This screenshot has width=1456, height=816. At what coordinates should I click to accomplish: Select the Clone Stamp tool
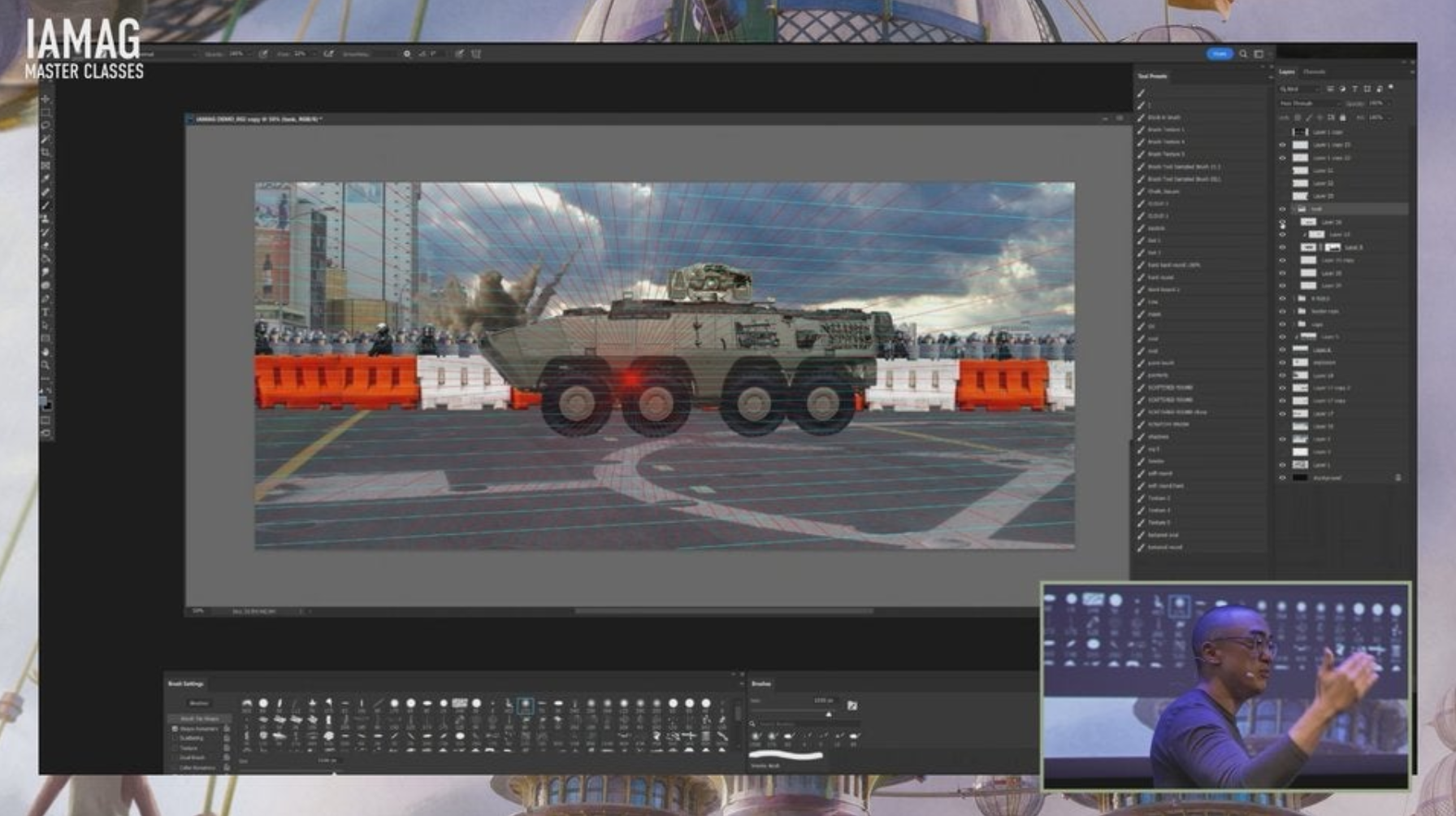tap(45, 219)
